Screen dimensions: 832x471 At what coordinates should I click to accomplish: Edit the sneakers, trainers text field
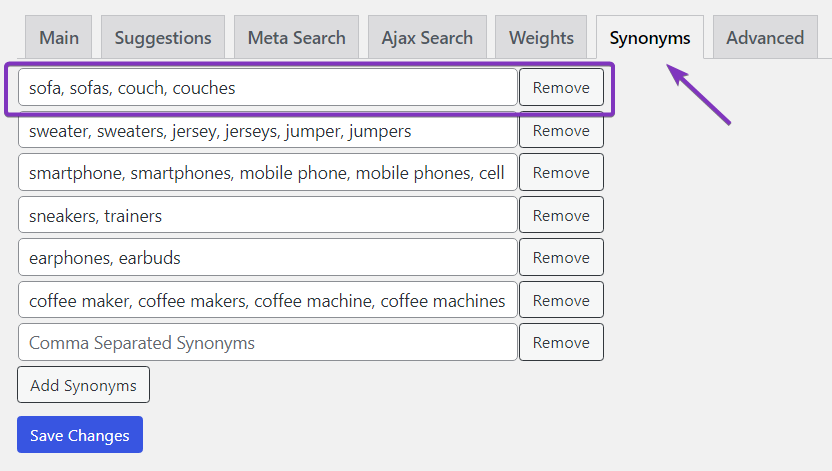click(268, 215)
